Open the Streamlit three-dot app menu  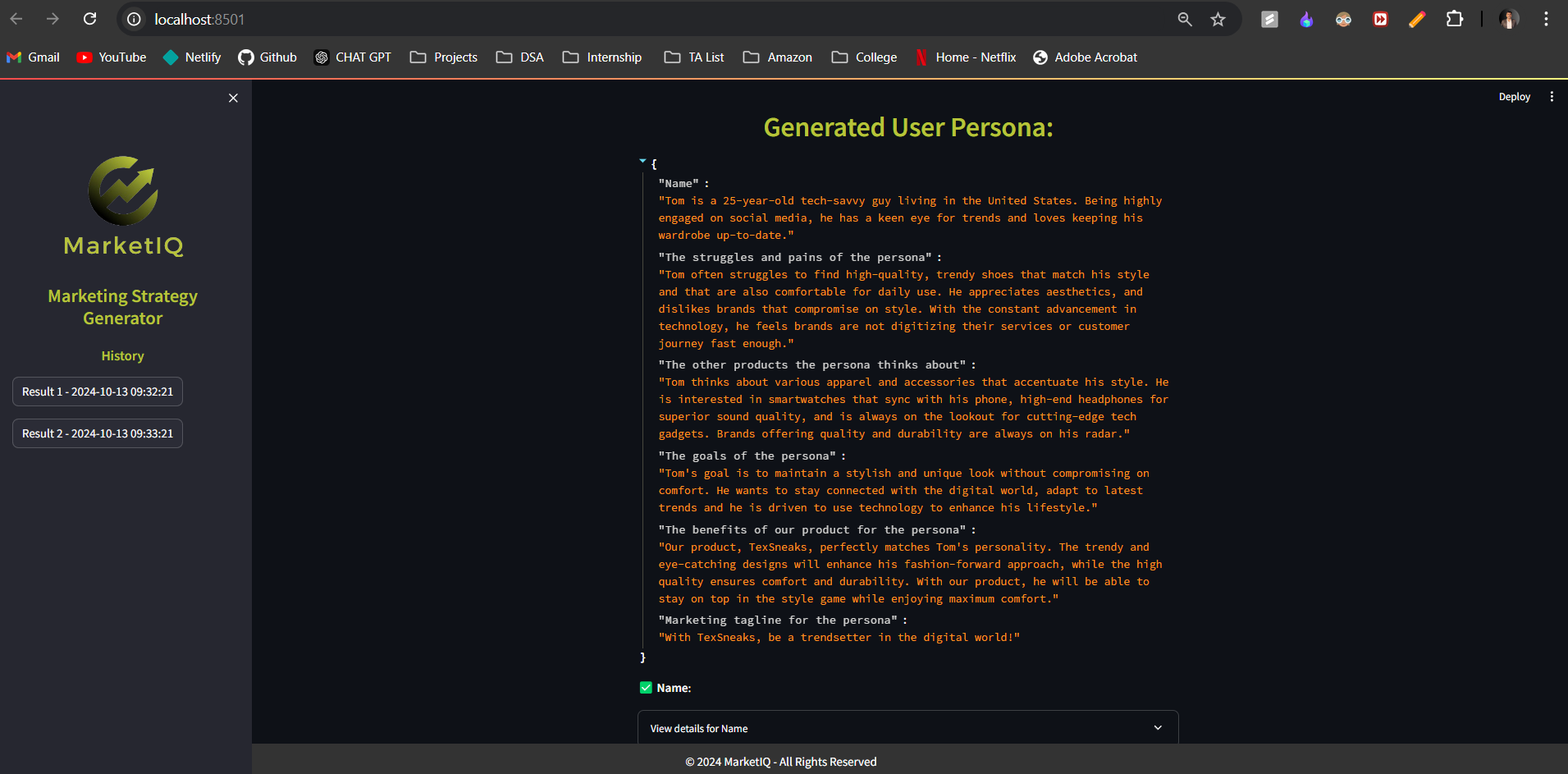[x=1552, y=97]
